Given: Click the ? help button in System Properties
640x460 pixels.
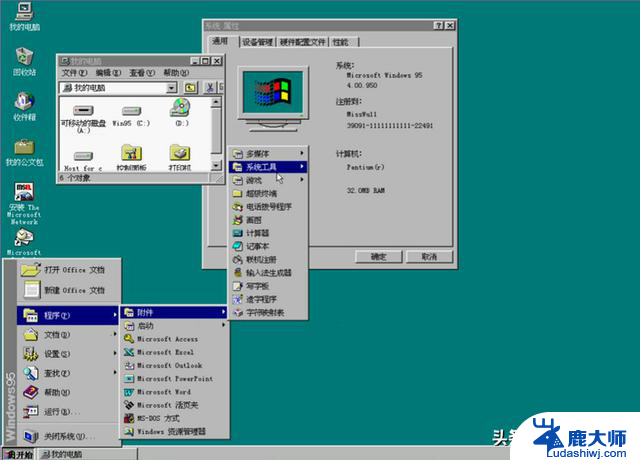Looking at the screenshot, I should (438, 25).
